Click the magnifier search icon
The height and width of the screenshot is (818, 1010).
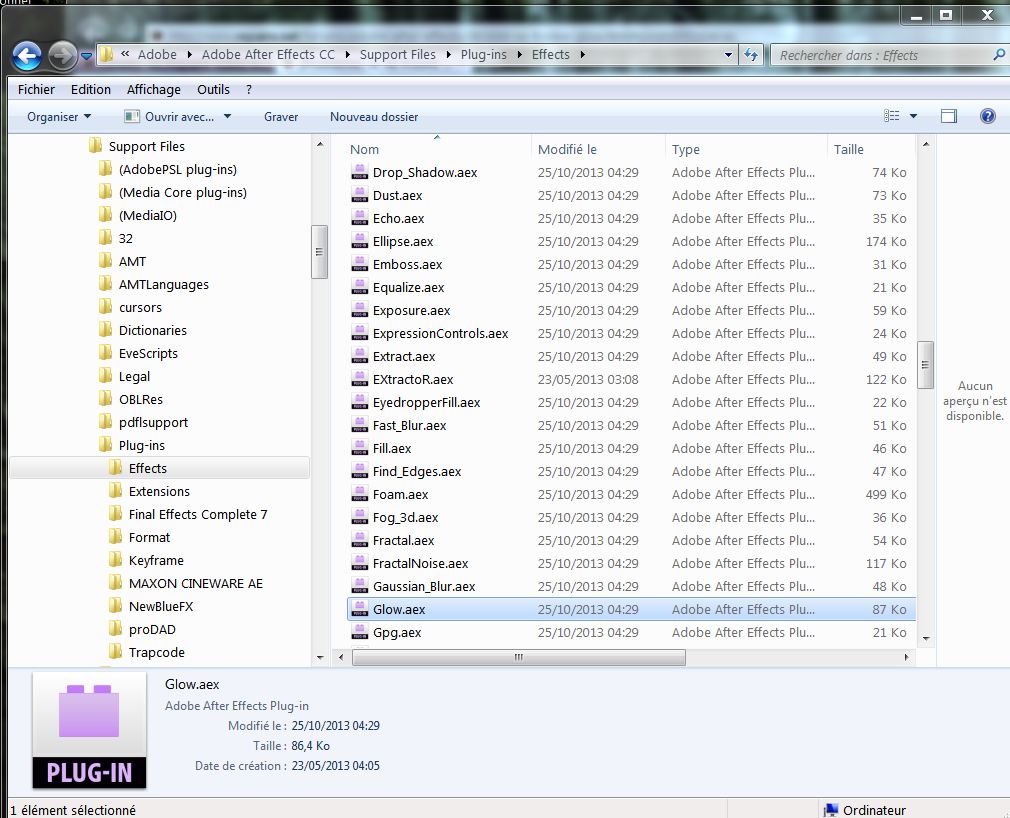click(998, 55)
